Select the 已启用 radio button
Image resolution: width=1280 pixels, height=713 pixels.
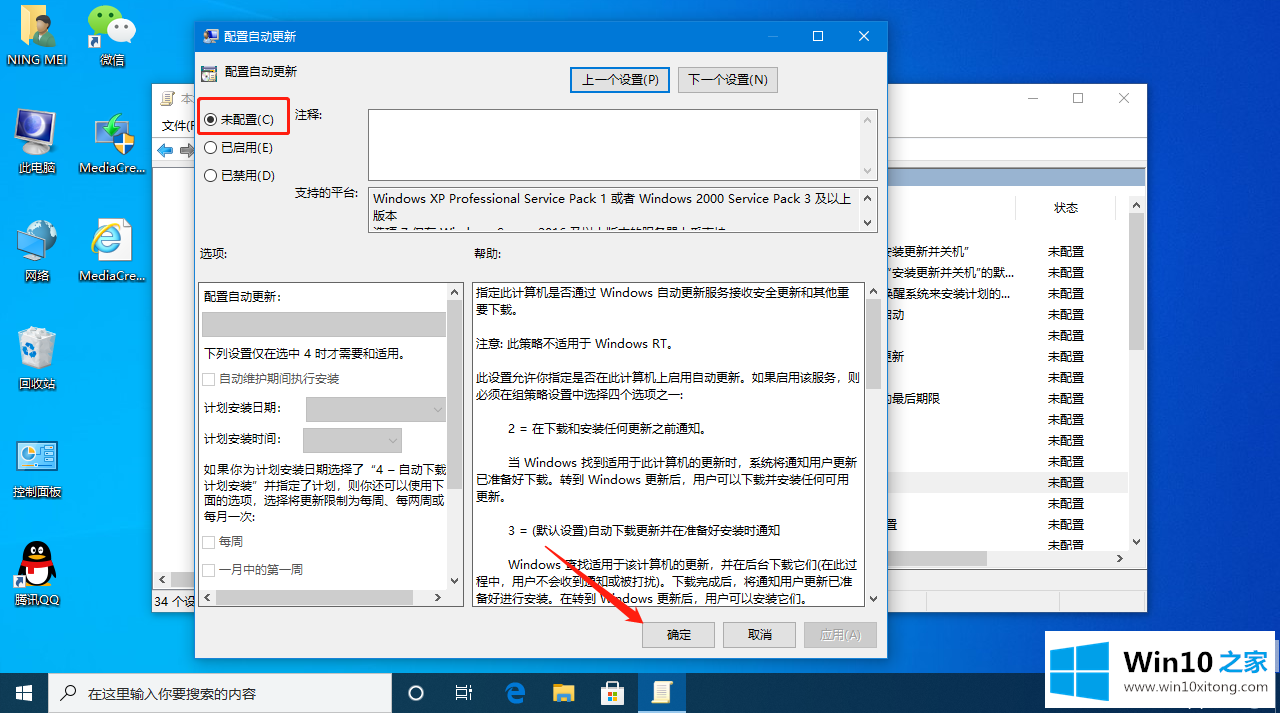[x=210, y=147]
